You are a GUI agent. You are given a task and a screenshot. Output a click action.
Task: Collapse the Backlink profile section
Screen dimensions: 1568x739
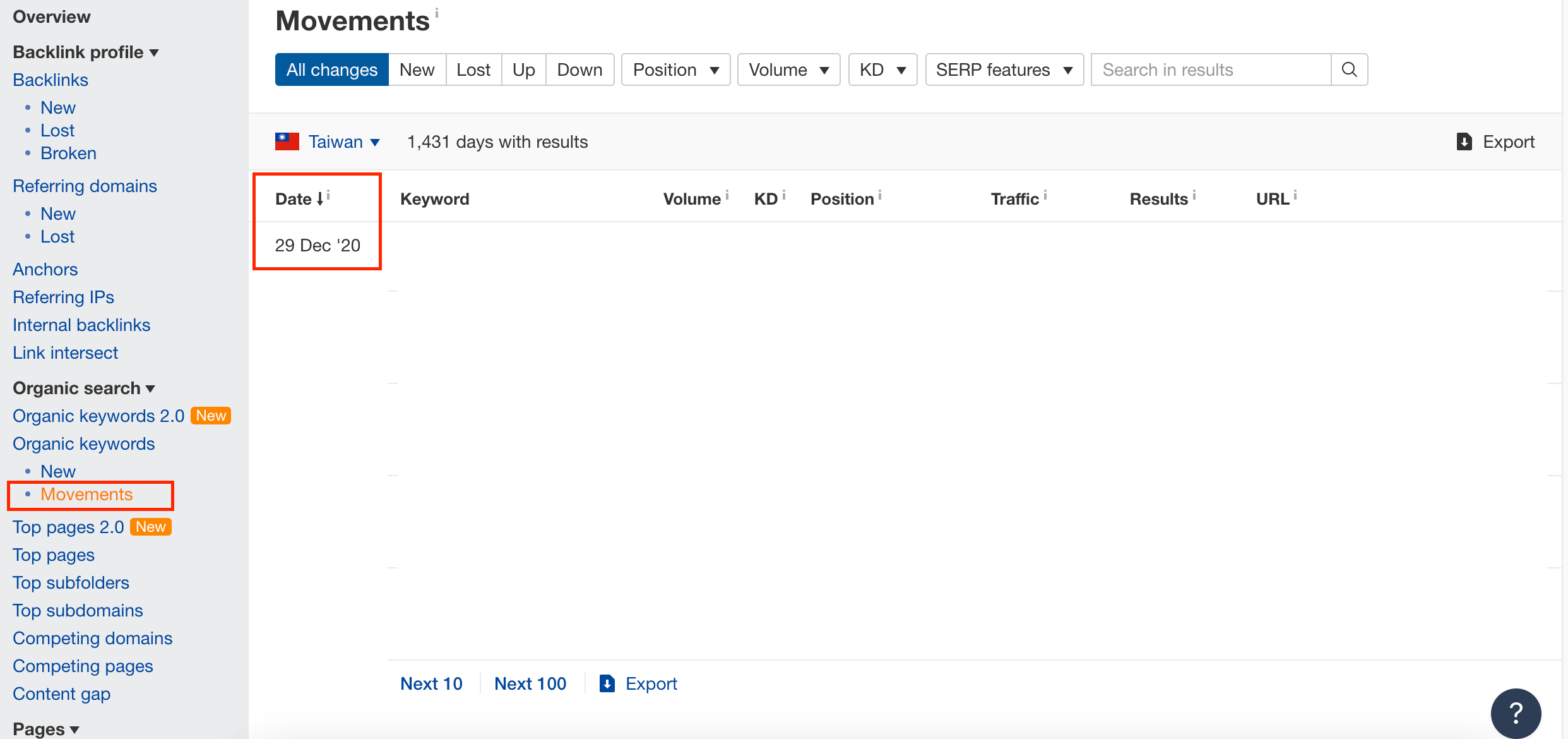point(85,52)
